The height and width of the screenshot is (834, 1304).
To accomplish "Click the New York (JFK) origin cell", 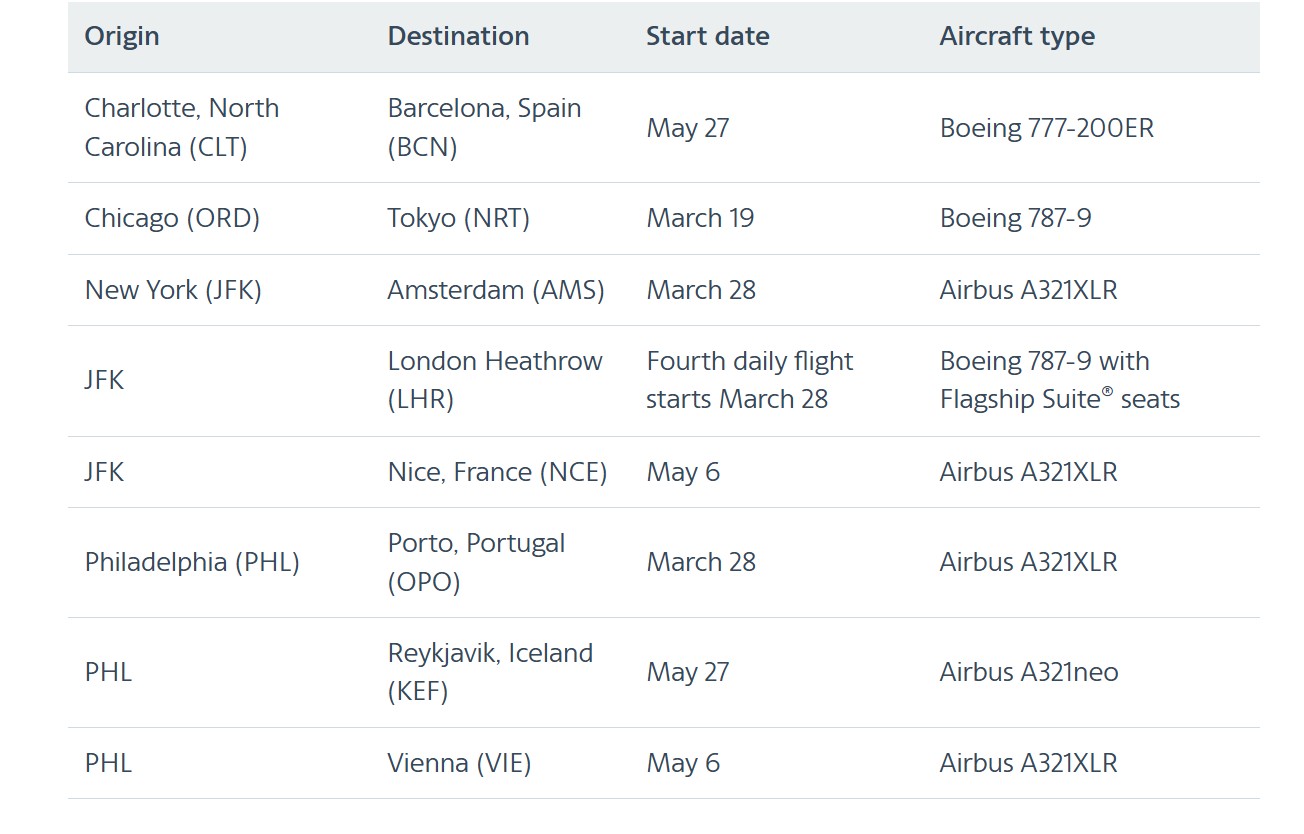I will tap(173, 290).
